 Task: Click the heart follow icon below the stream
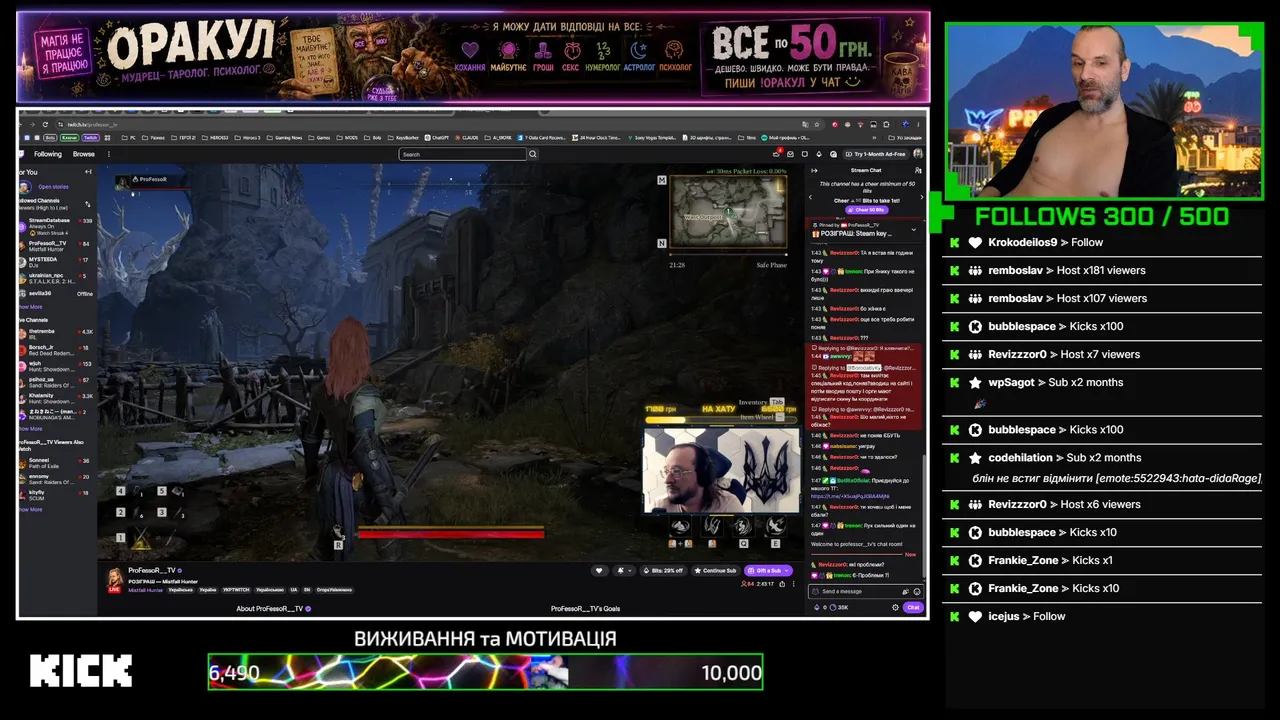pyautogui.click(x=599, y=571)
